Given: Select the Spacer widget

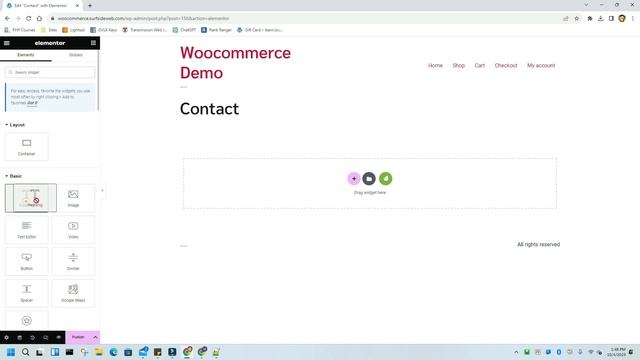Looking at the screenshot, I should [27, 293].
